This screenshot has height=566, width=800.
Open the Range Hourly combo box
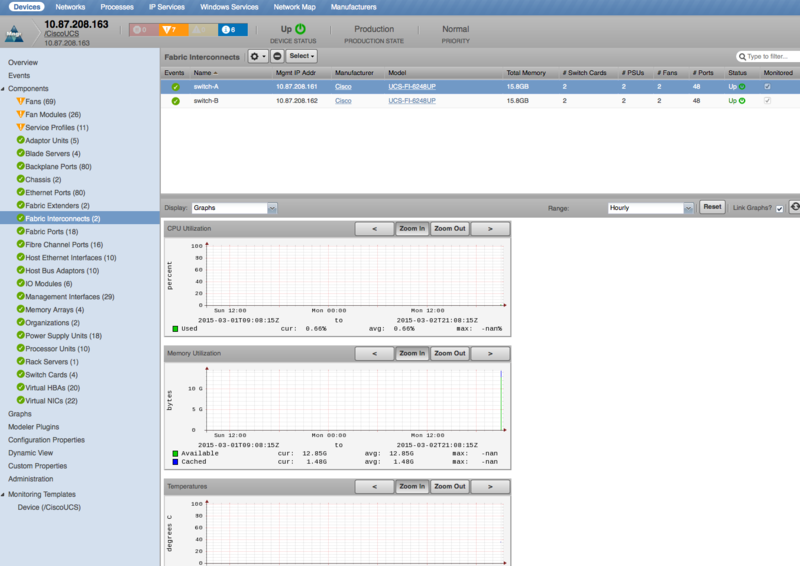pos(651,208)
